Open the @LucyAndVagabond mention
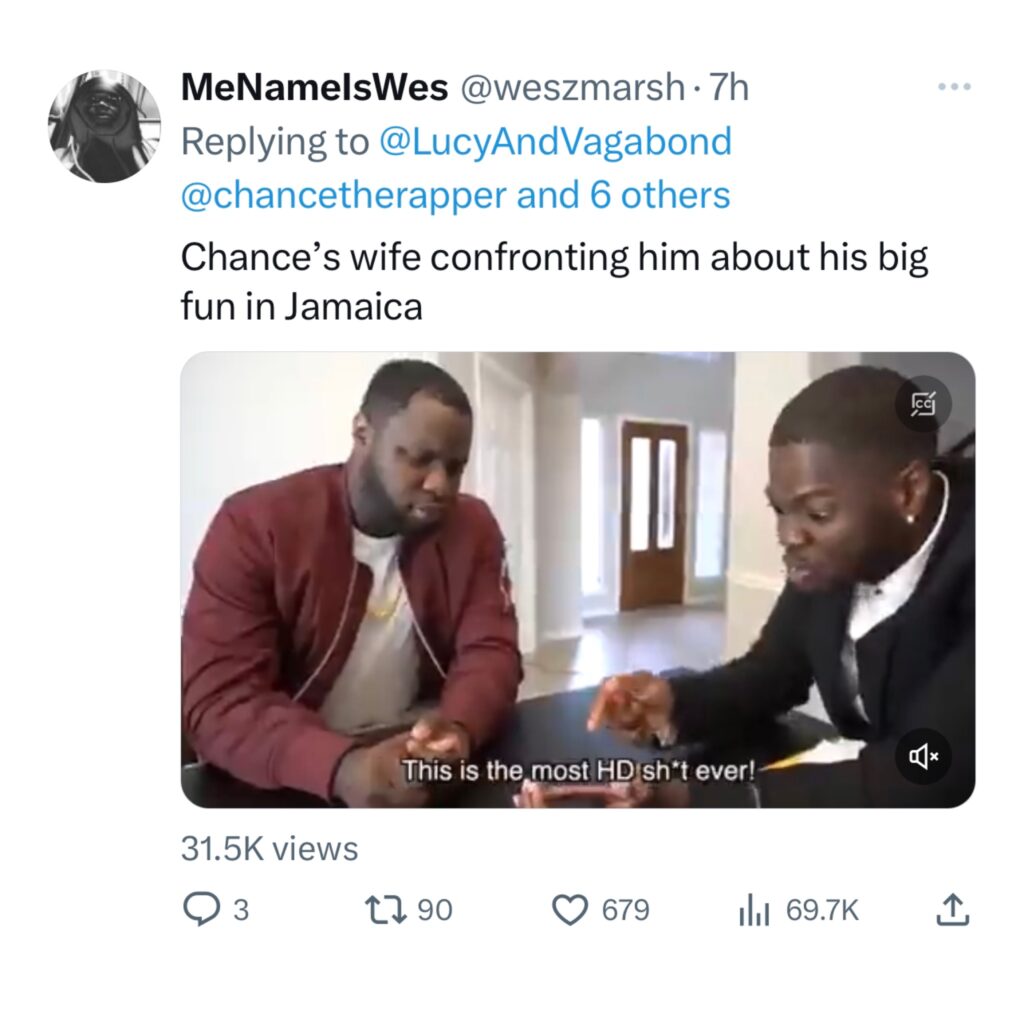The width and height of the screenshot is (1024, 1024). (x=555, y=142)
